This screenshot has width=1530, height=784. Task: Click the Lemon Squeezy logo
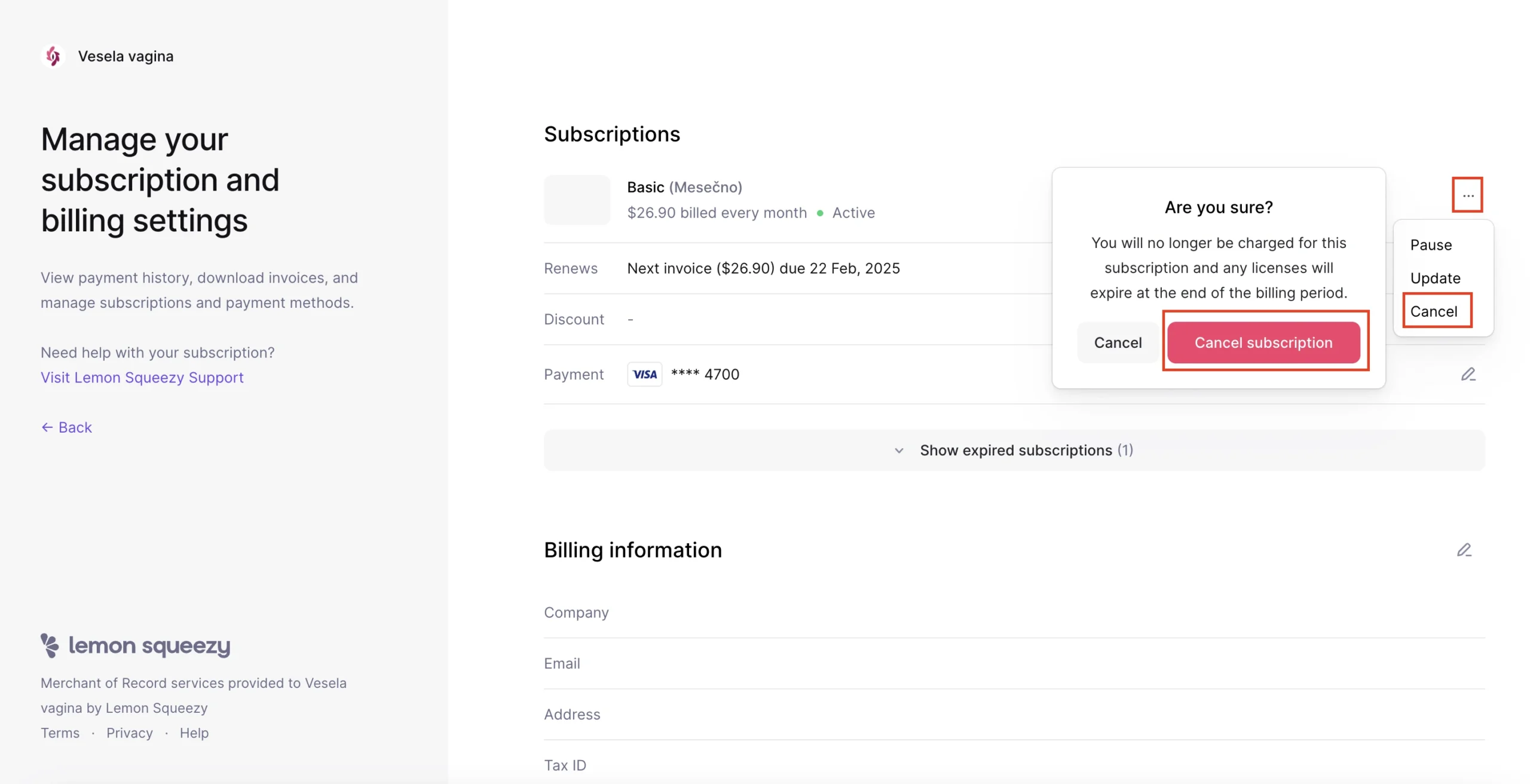(x=136, y=645)
